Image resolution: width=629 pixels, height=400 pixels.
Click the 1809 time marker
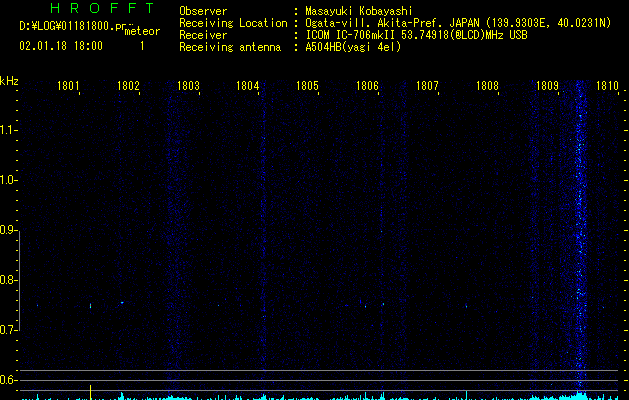click(547, 86)
